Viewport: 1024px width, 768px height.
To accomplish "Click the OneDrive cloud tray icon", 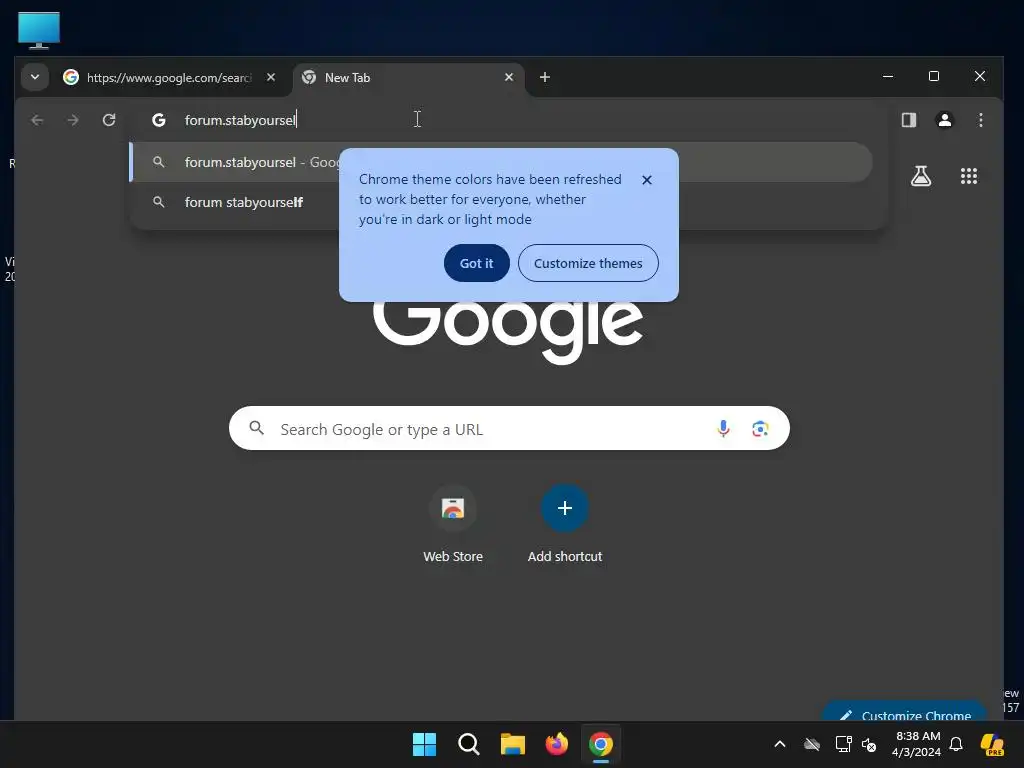I will pyautogui.click(x=812, y=744).
